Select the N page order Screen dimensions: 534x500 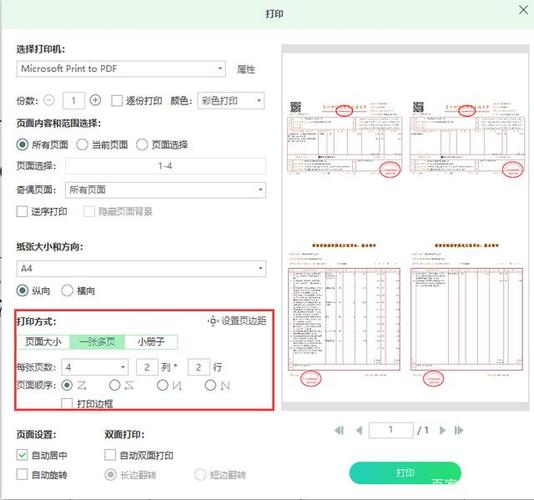[x=210, y=385]
